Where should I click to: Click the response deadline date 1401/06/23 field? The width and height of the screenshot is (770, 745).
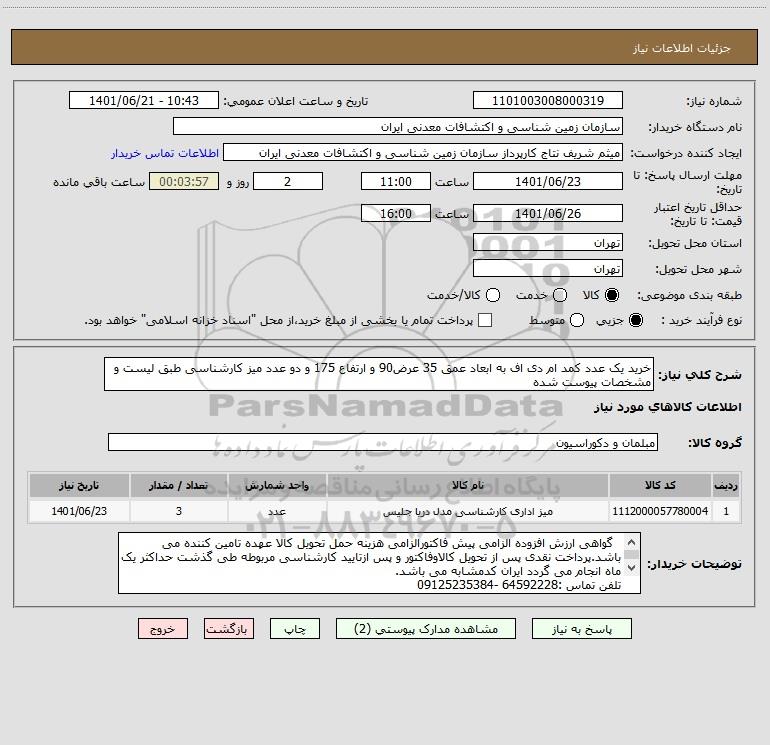pyautogui.click(x=548, y=181)
